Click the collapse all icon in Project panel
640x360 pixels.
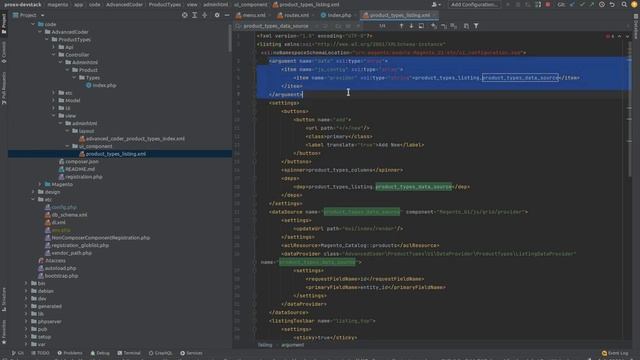(x=204, y=15)
